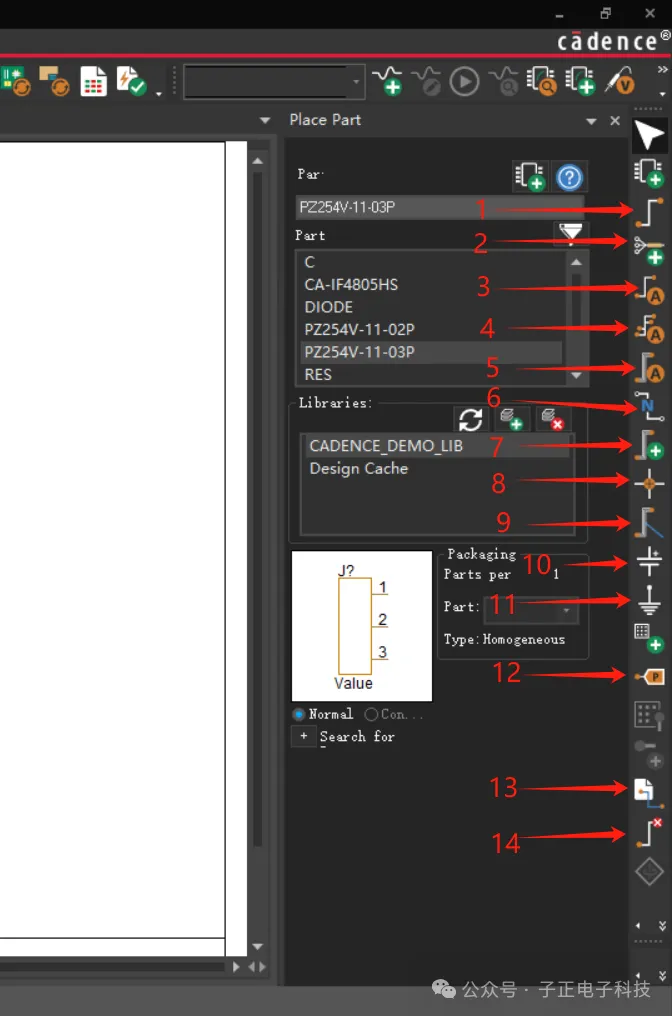Expand the right toolbar overflow chevron
Image resolution: width=672 pixels, height=1016 pixels.
click(662, 925)
